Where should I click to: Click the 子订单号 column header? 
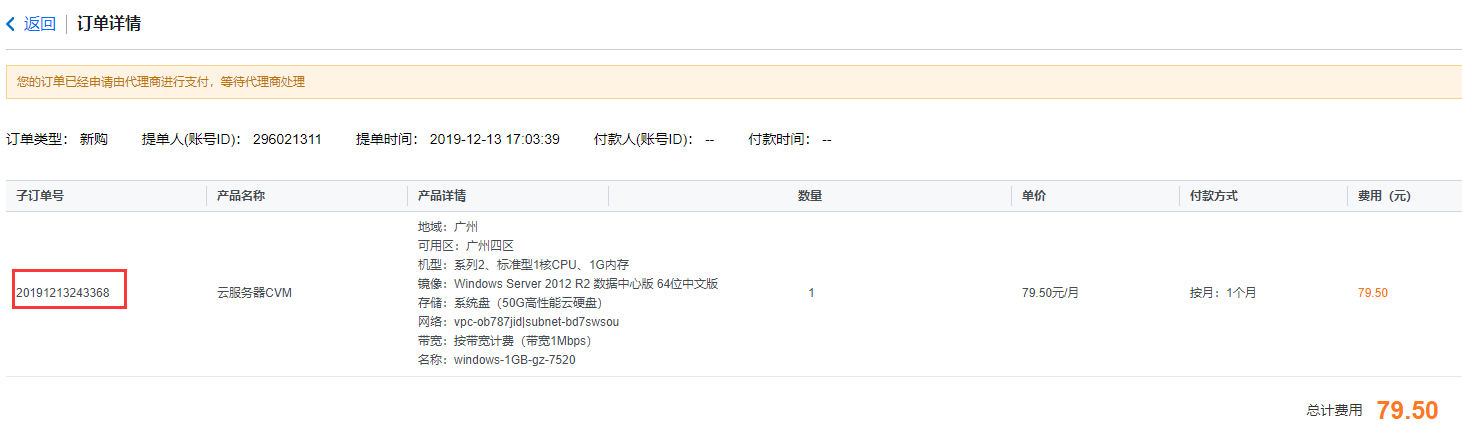coord(40,196)
